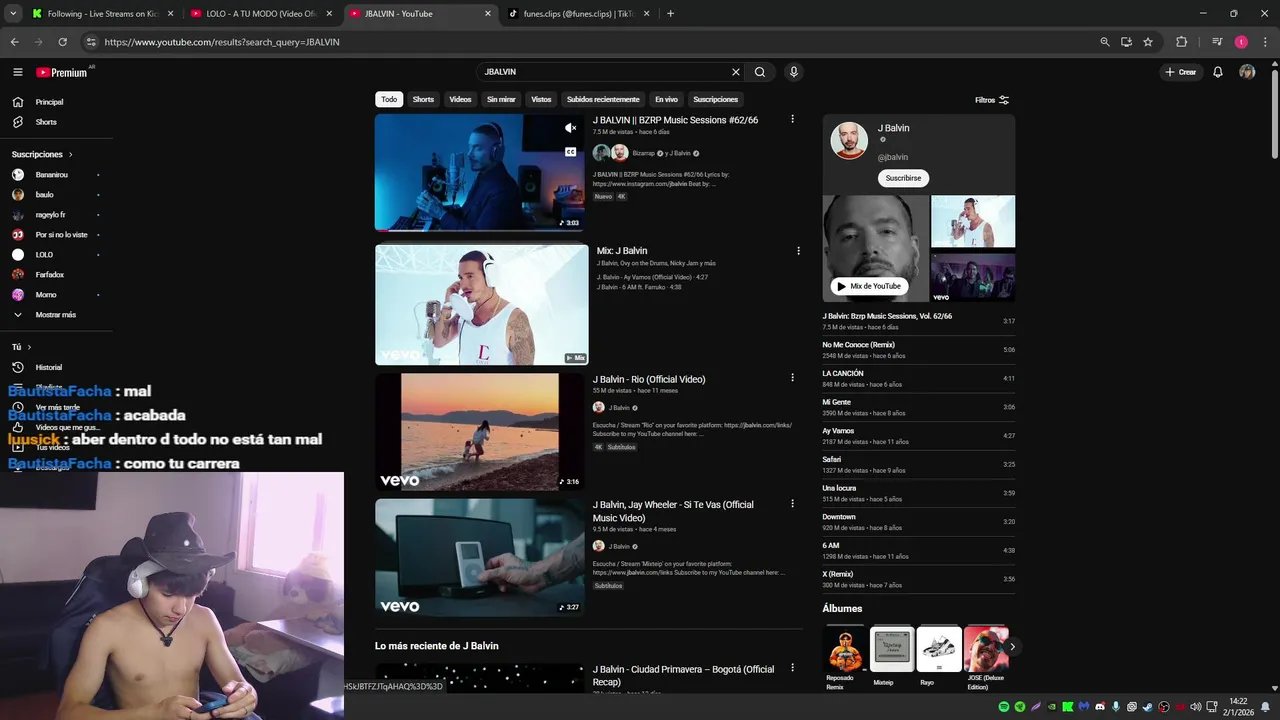
Task: Open the NVIDIA tray icon
Action: tap(1051, 707)
